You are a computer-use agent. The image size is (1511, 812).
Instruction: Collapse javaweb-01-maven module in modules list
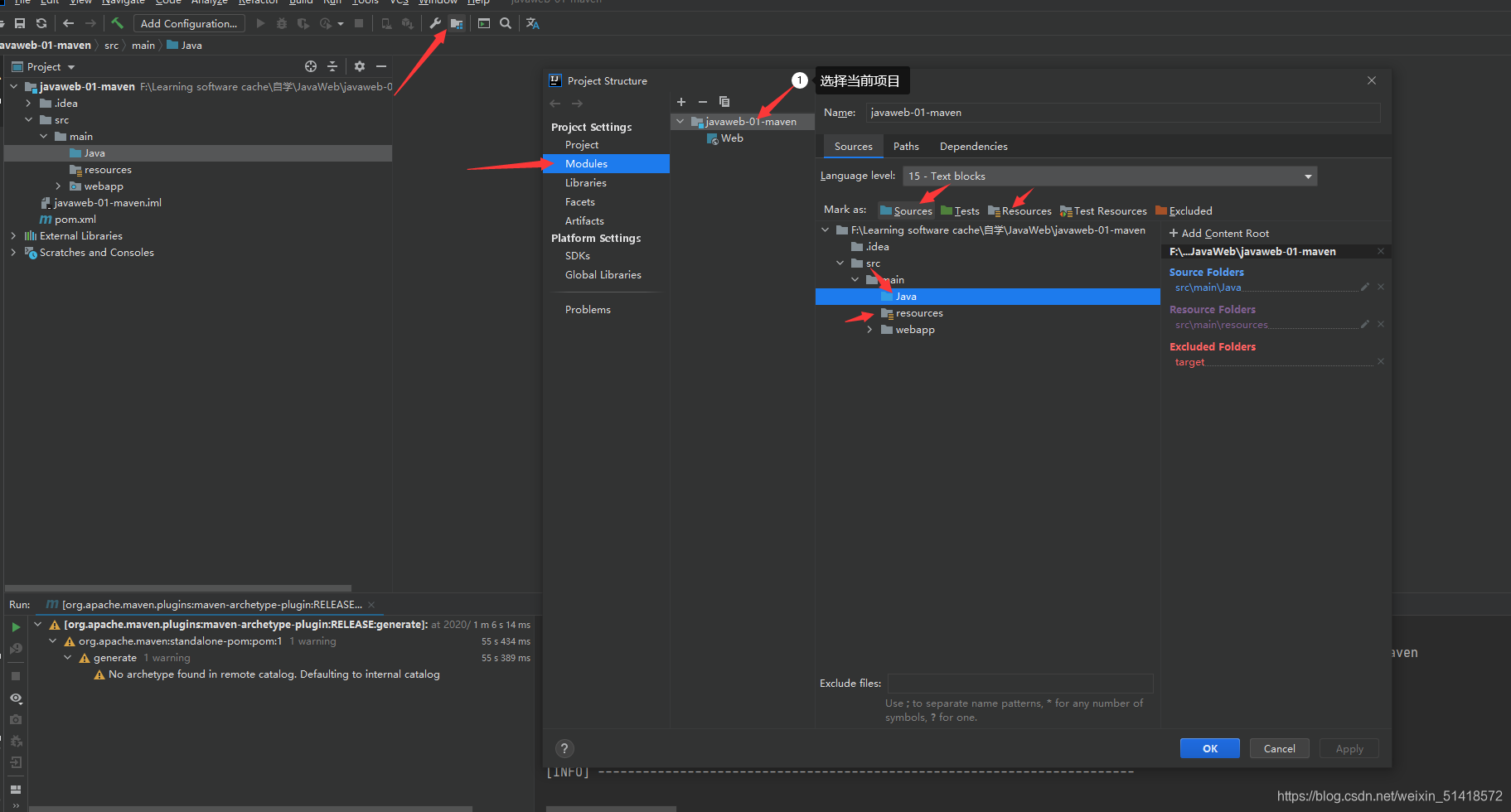tap(680, 121)
